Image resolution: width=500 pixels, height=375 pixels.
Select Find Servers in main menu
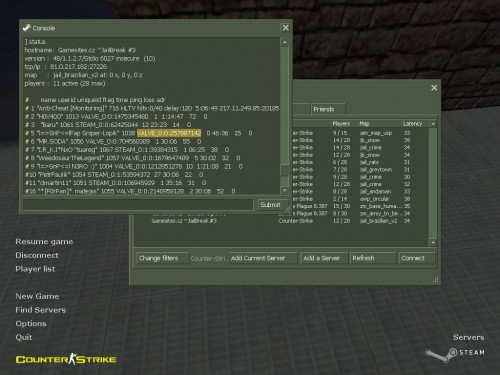(40, 310)
